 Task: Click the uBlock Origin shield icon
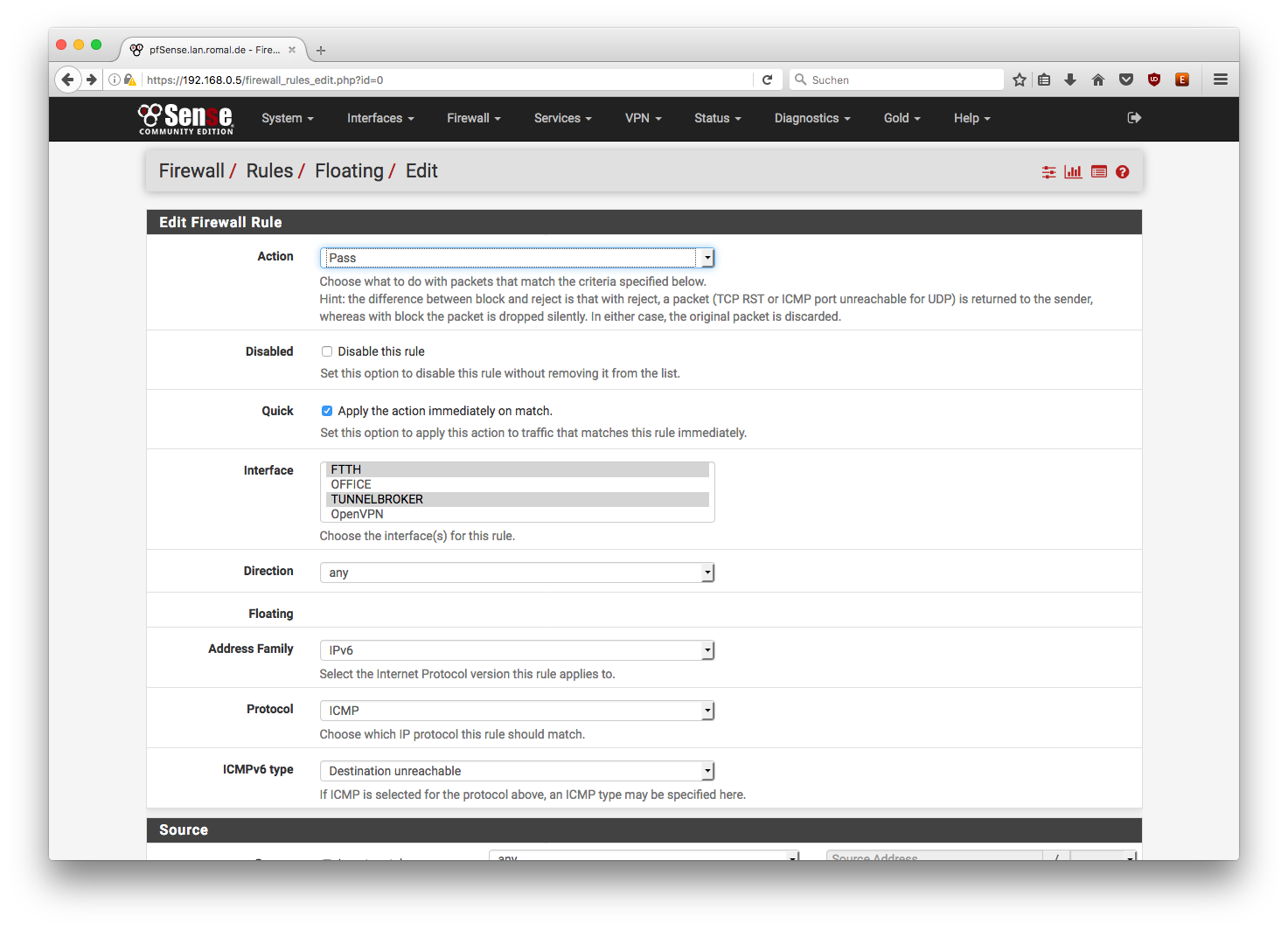coord(1154,80)
